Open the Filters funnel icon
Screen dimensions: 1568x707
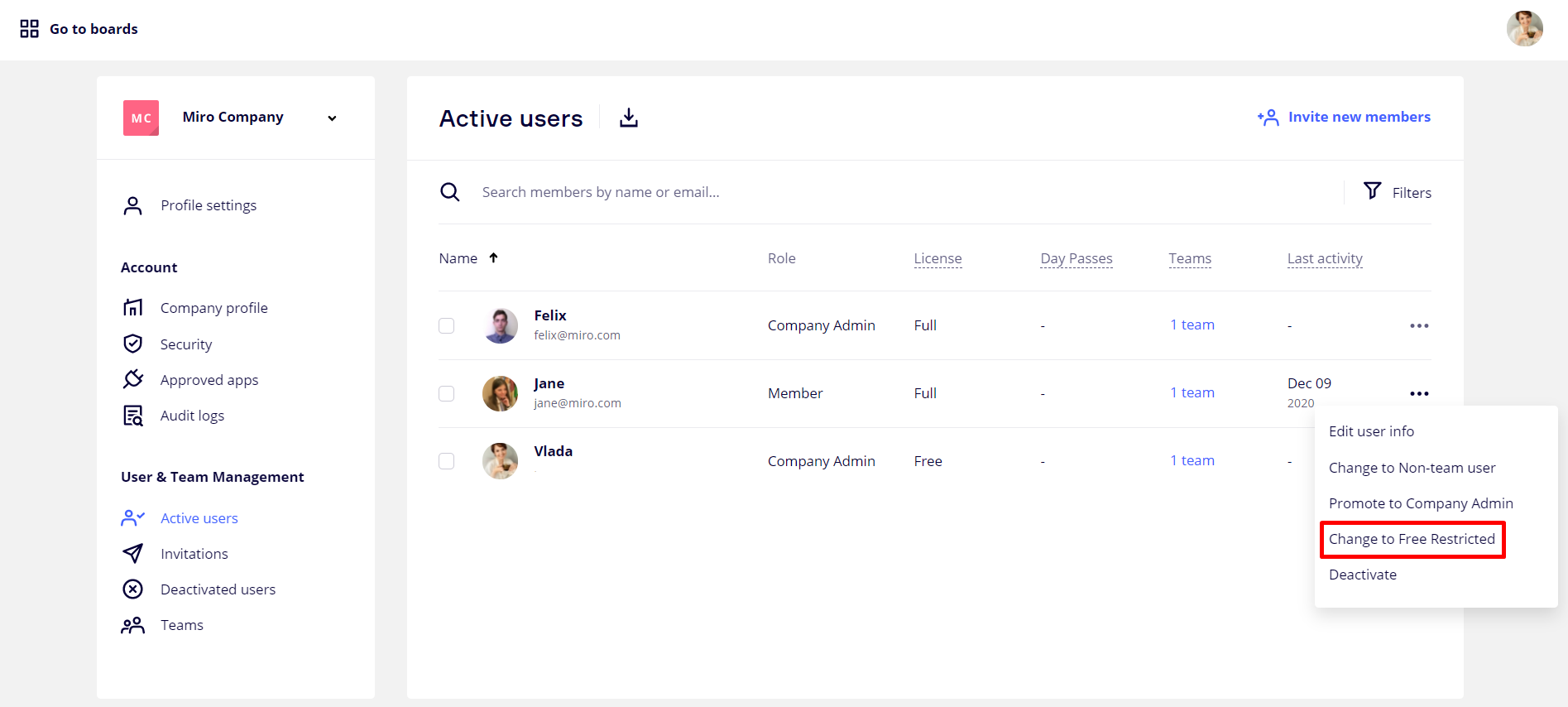pos(1372,191)
